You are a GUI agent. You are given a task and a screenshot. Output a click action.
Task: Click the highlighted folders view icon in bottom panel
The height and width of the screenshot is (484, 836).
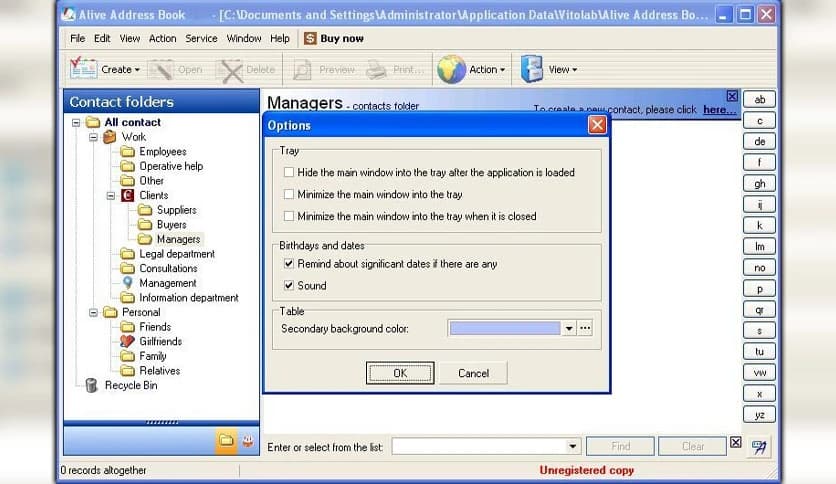pos(226,441)
